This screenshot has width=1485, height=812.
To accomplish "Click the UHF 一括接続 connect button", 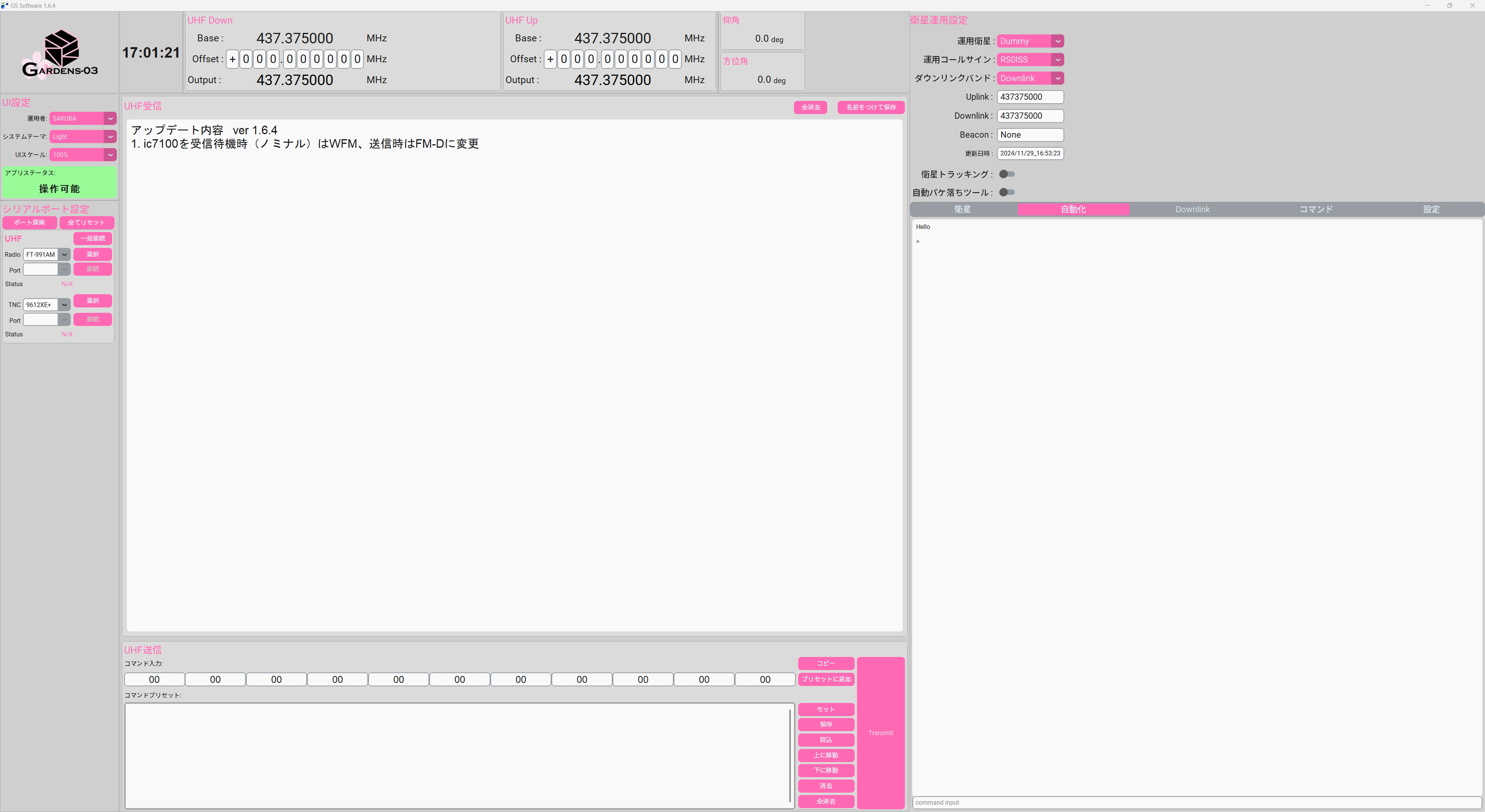I will [x=92, y=238].
